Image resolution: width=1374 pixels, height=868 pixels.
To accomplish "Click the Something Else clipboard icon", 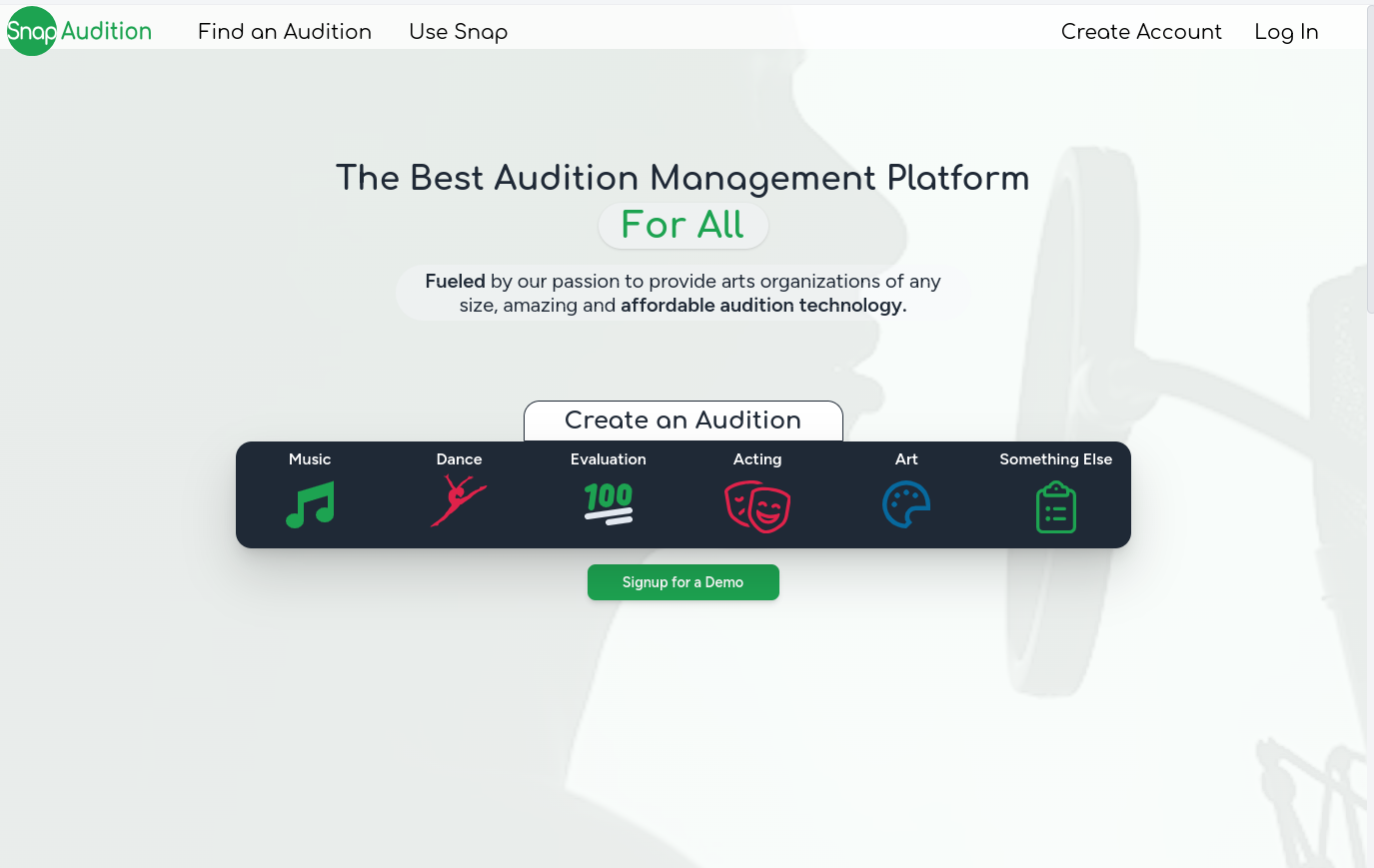I will [x=1055, y=507].
